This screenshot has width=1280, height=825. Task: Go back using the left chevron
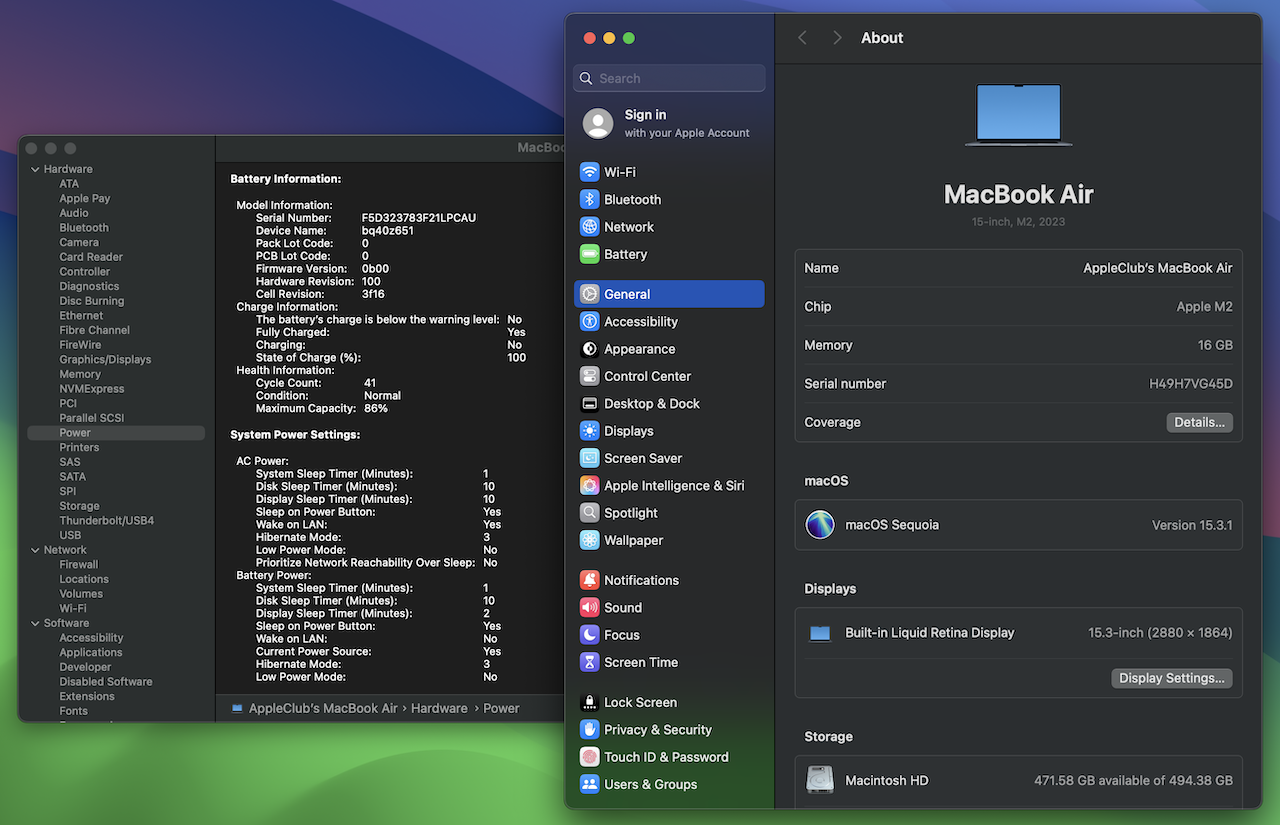(x=802, y=38)
